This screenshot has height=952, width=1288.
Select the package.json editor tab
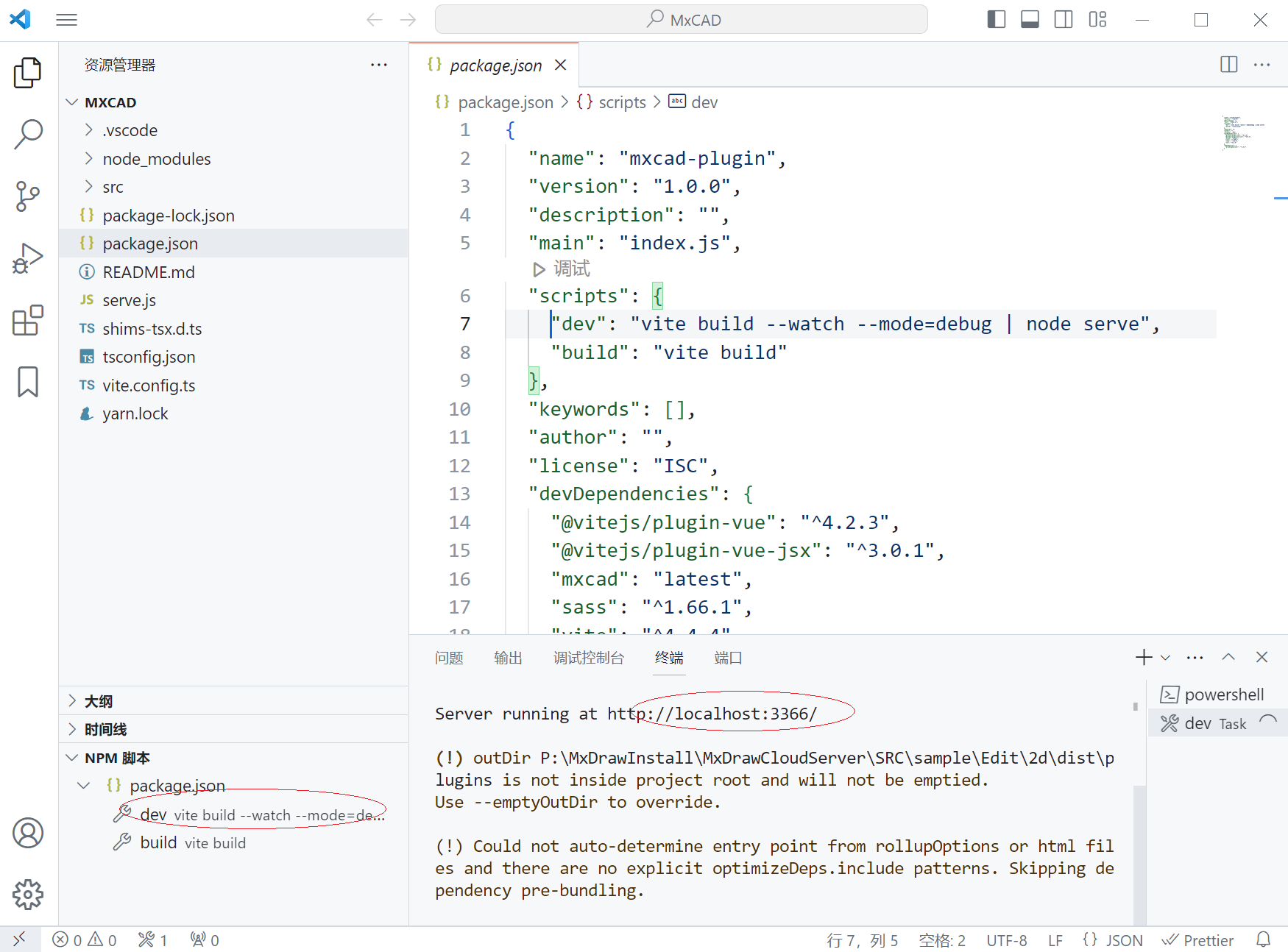495,65
